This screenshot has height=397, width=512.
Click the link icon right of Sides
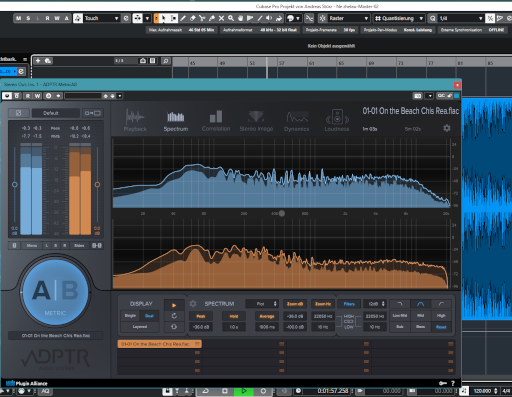click(97, 246)
